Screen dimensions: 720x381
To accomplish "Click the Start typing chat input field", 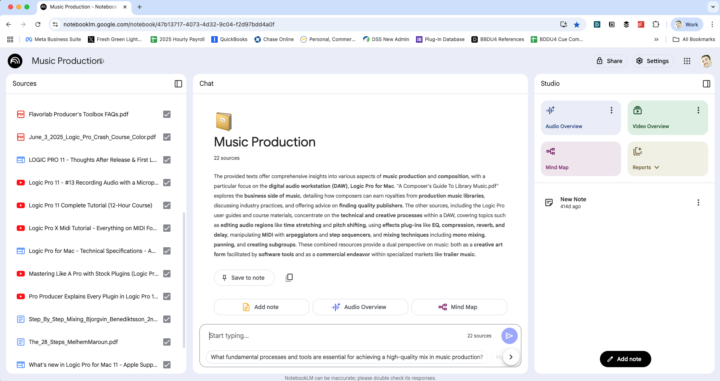I will 335,336.
